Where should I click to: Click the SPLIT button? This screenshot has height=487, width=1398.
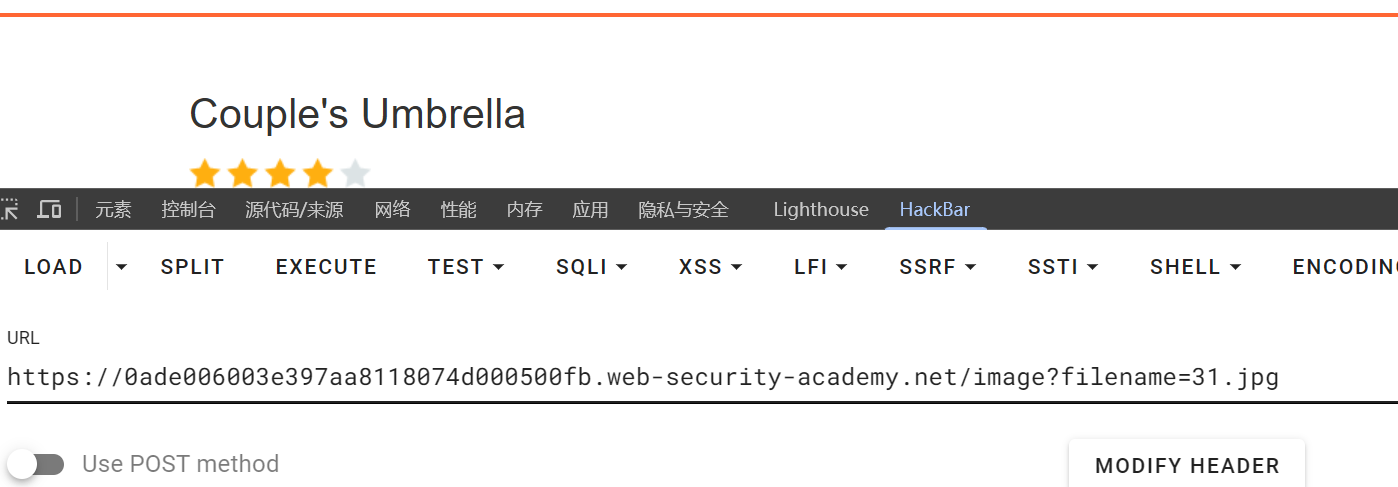click(192, 267)
